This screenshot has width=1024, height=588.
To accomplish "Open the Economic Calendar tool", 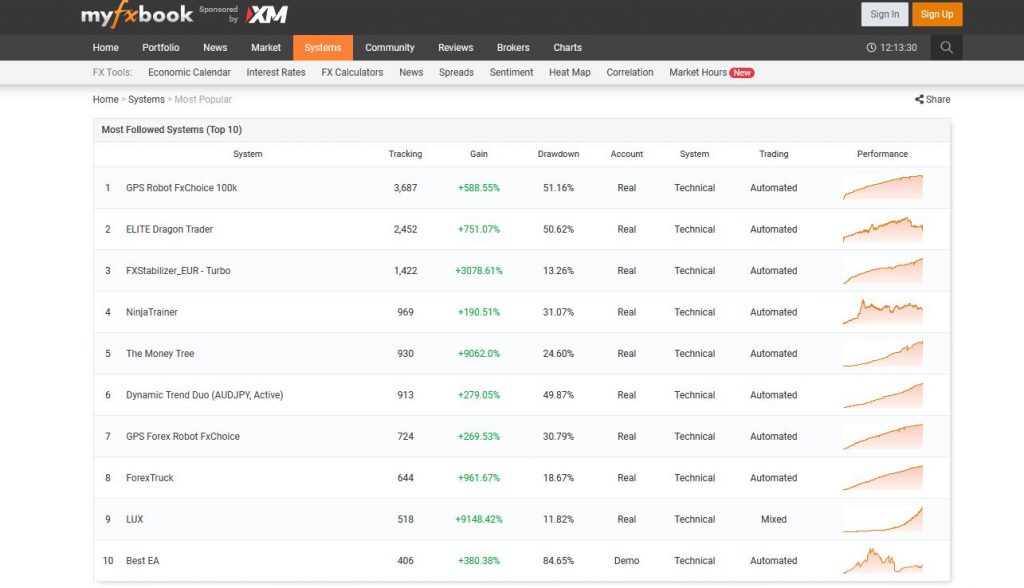I will [x=189, y=72].
